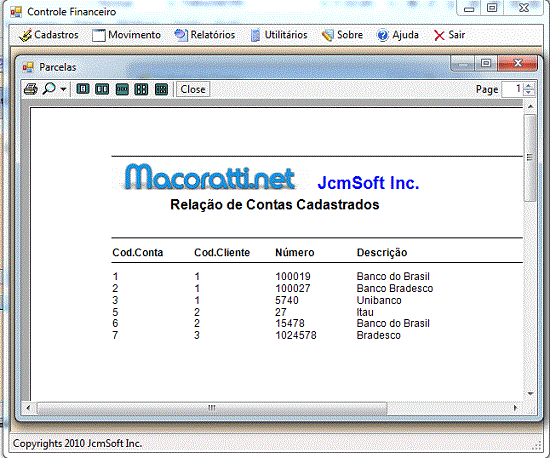Click the vertical scrollbar down arrow
The width and height of the screenshot is (550, 458).
pyautogui.click(x=530, y=393)
